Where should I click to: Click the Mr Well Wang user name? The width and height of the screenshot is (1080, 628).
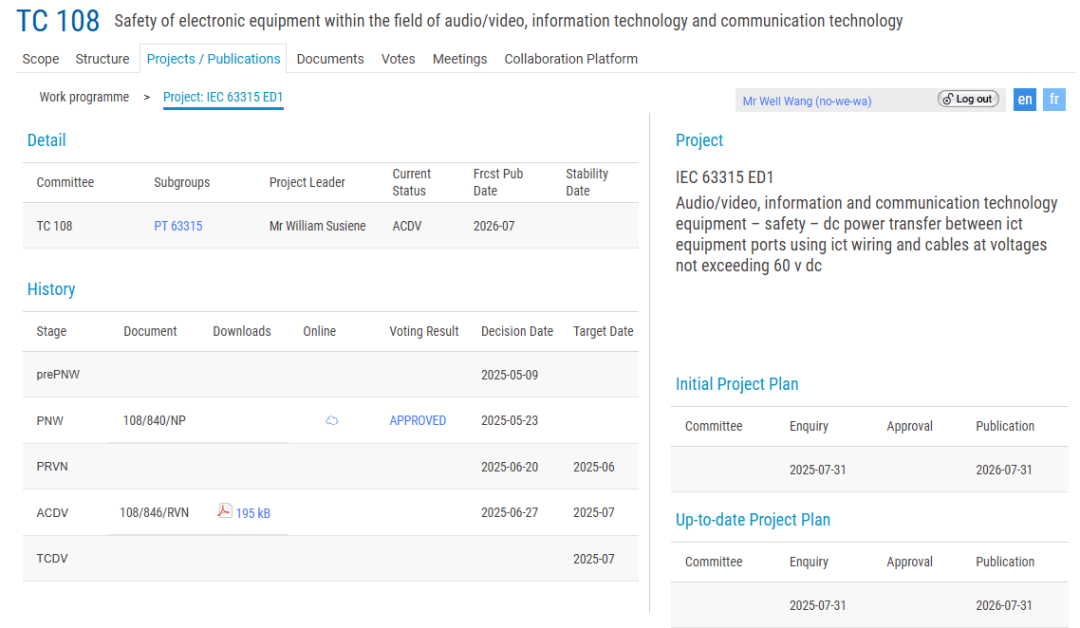pos(806,101)
